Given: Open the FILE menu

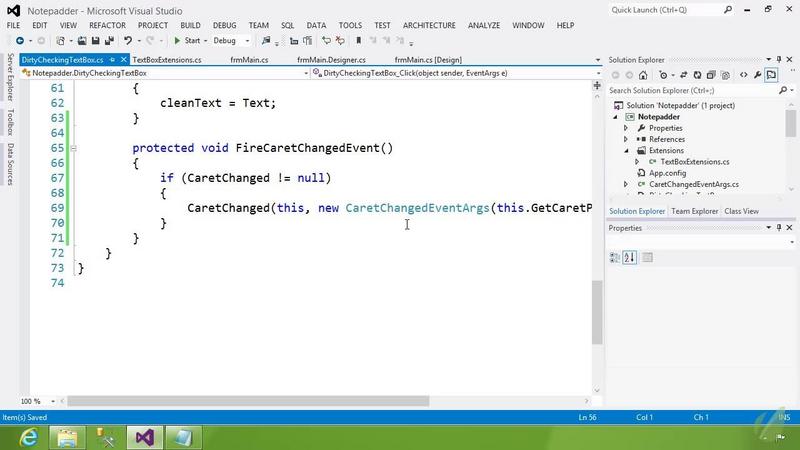Looking at the screenshot, I should coord(13,25).
